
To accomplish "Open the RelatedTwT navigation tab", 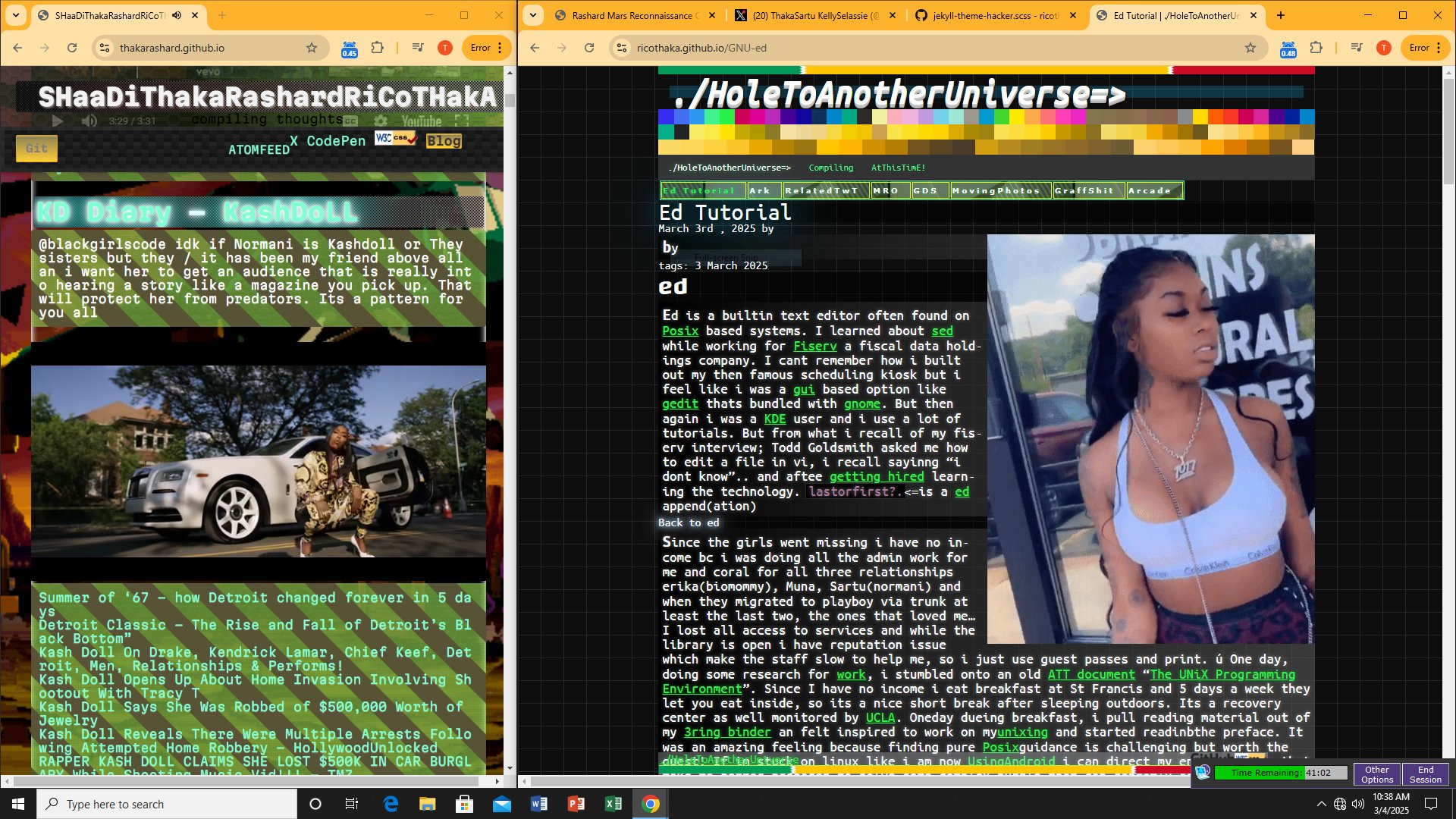I will [825, 190].
